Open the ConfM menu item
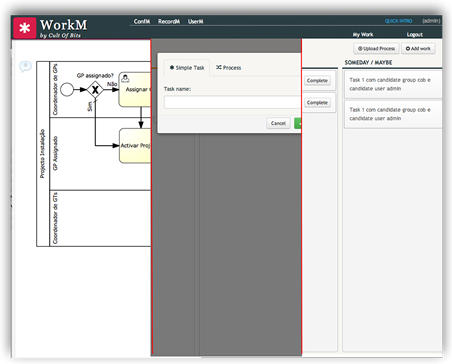Screen dimensions: 452x364 click(142, 21)
